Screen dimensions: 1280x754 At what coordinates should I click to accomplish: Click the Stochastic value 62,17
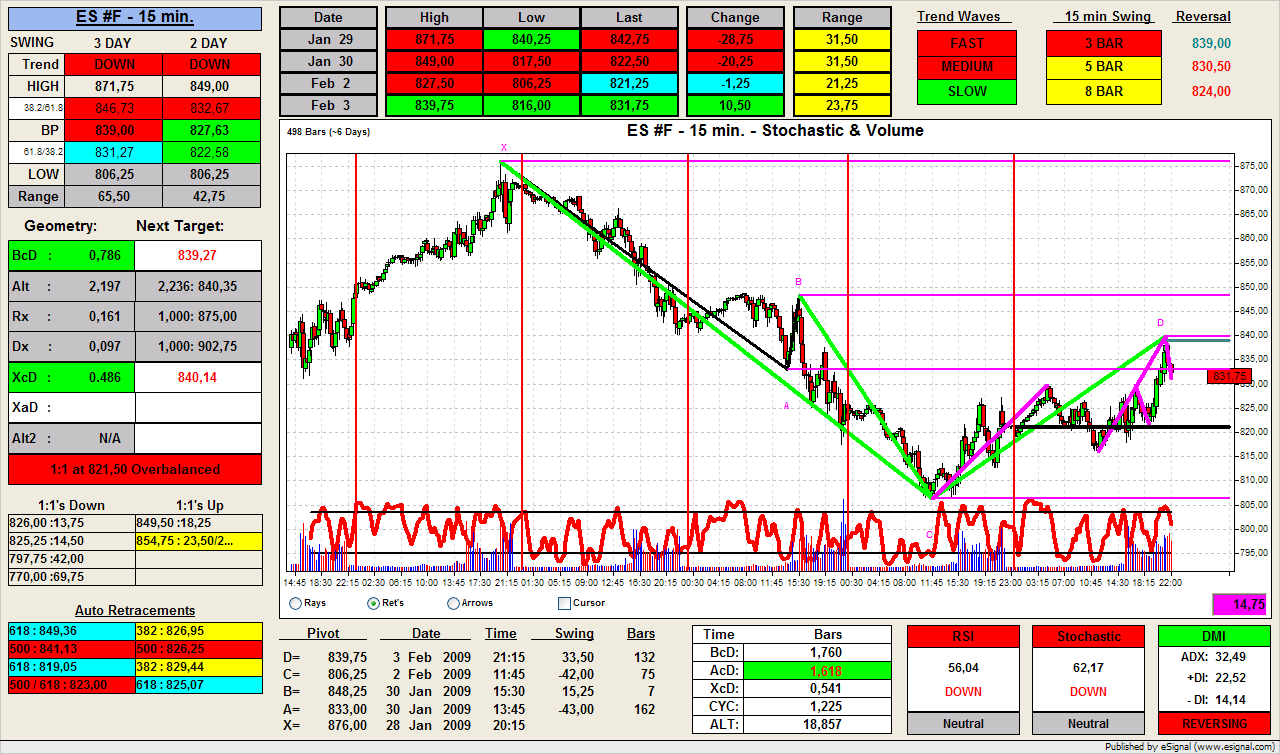(1088, 667)
